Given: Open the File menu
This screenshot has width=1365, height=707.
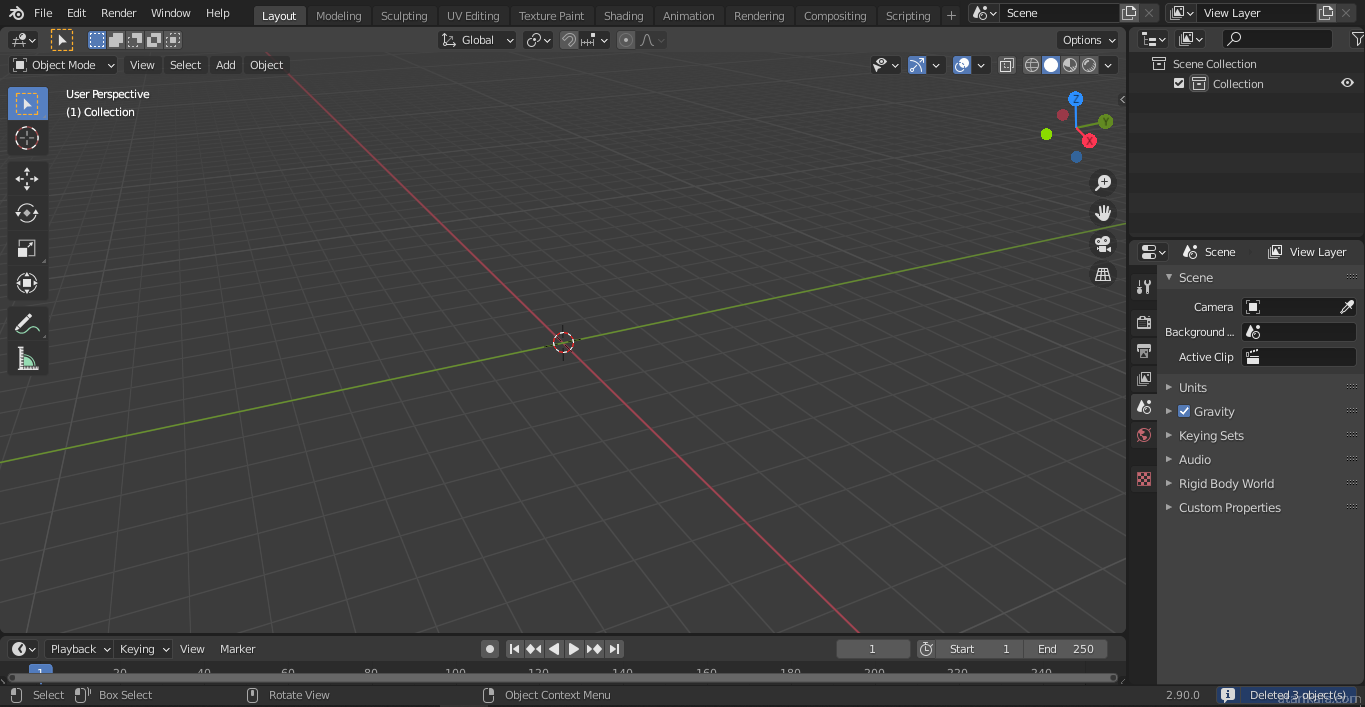Looking at the screenshot, I should click(43, 13).
